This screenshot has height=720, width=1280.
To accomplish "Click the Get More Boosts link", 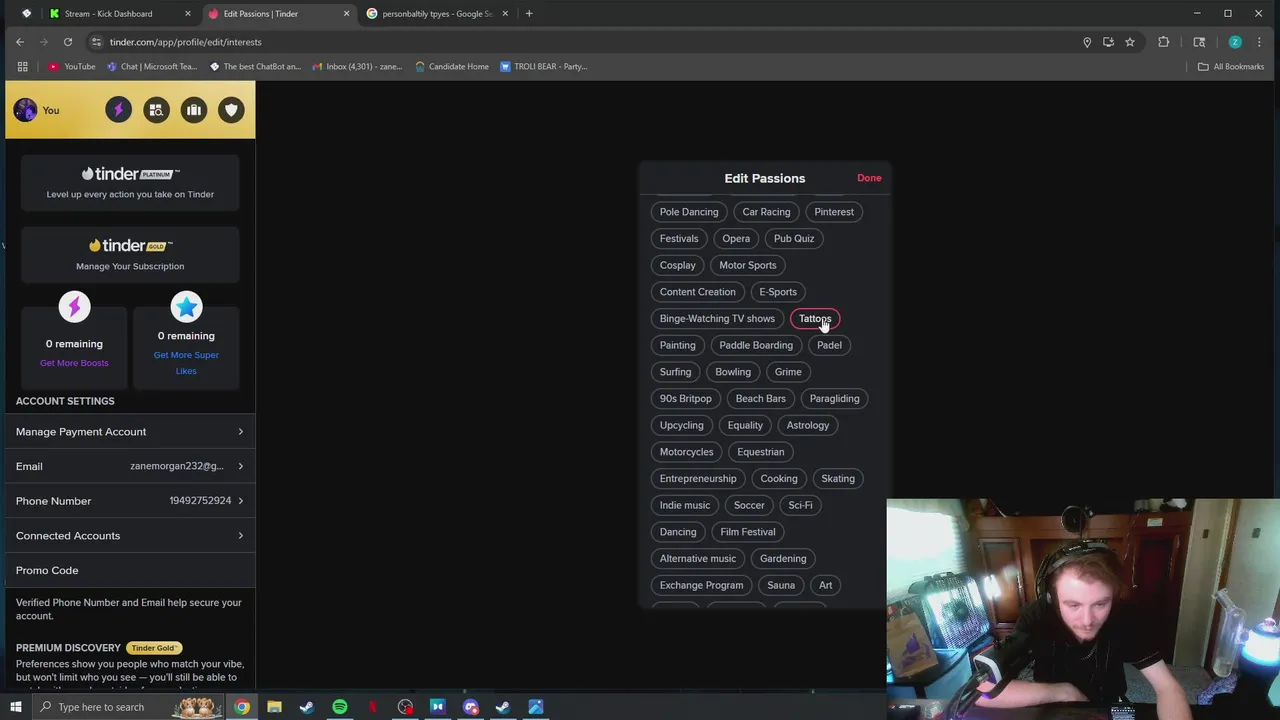I will click(74, 363).
